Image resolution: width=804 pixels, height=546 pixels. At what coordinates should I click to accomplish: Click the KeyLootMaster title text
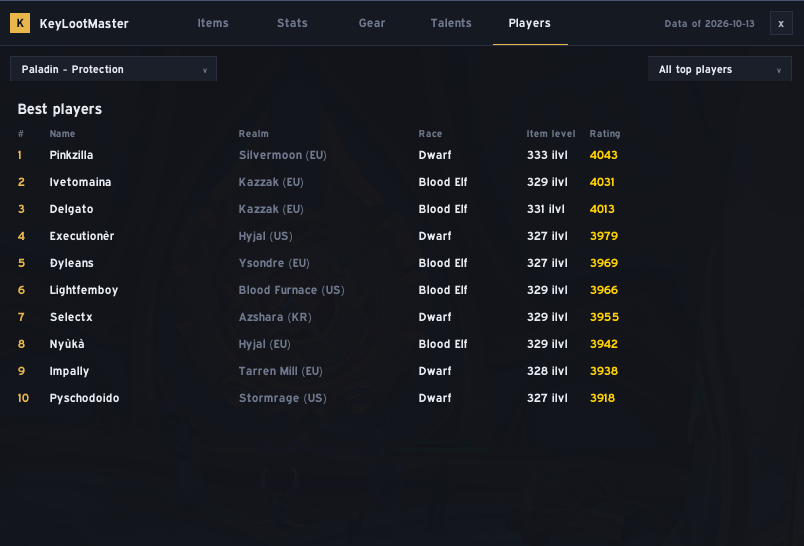tap(84, 24)
